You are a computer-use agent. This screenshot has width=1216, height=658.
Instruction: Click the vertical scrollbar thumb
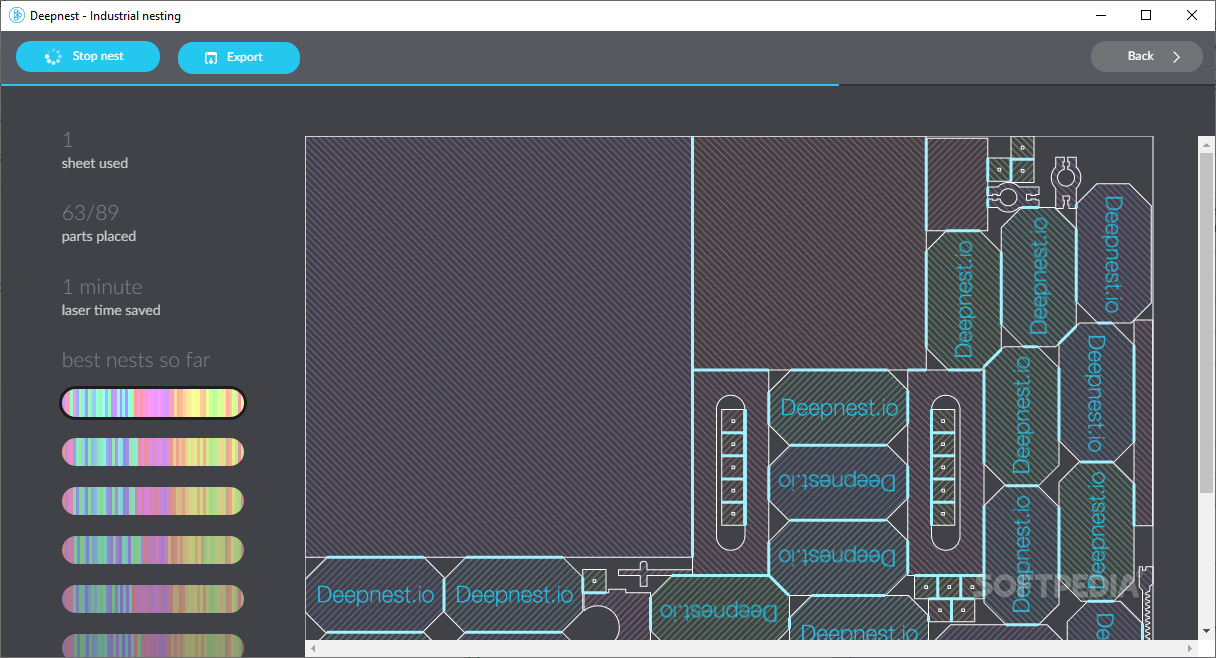(x=1206, y=322)
